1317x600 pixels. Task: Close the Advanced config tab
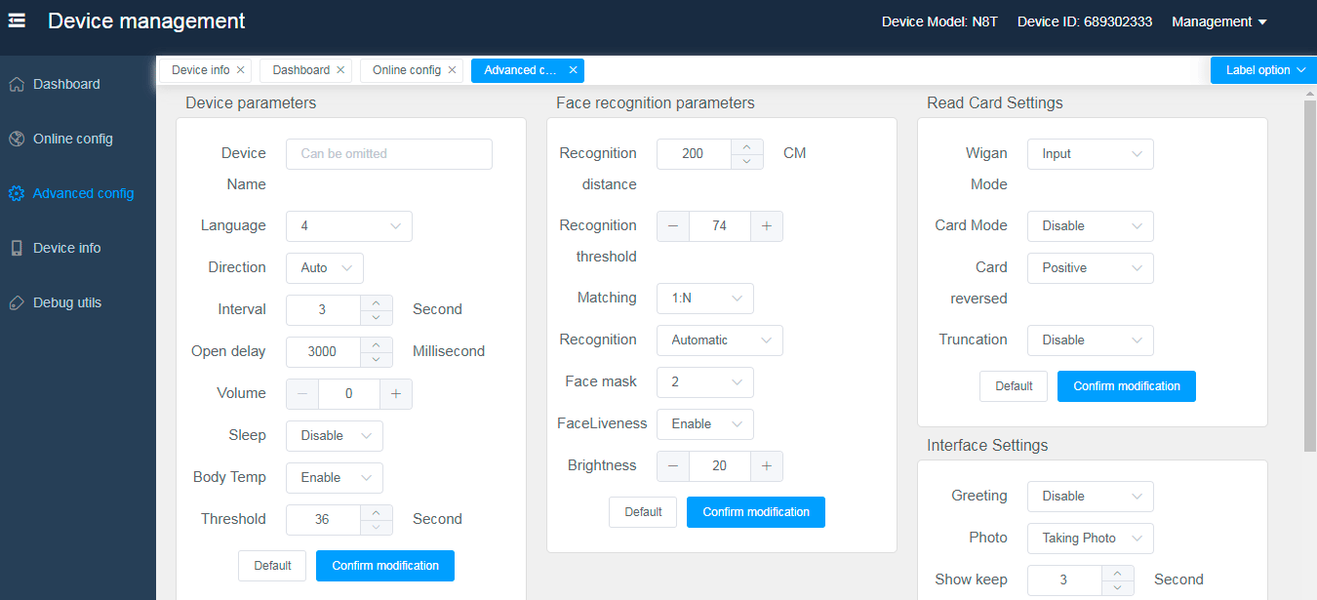pyautogui.click(x=573, y=70)
